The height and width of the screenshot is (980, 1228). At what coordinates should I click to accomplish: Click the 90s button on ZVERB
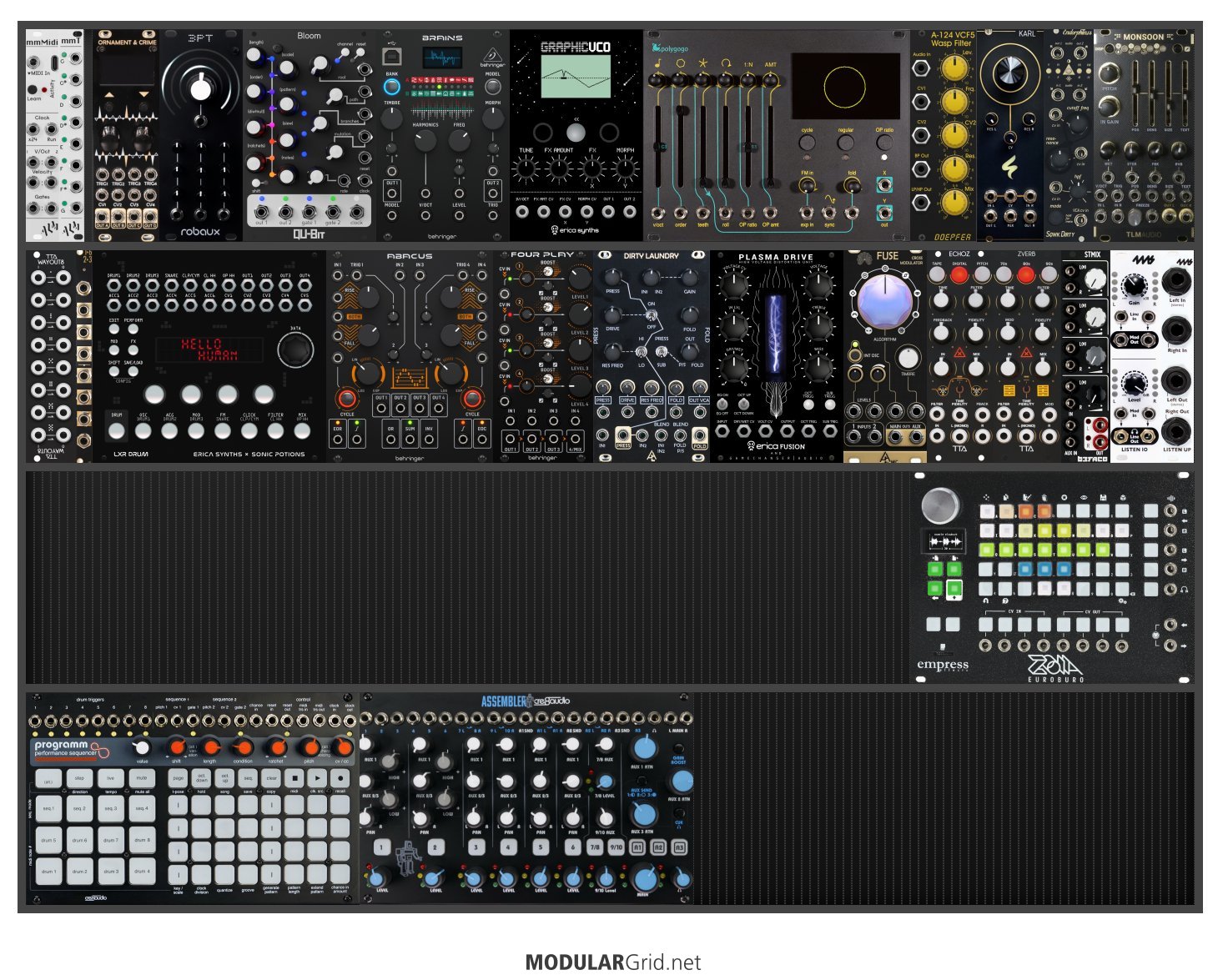(x=1049, y=274)
